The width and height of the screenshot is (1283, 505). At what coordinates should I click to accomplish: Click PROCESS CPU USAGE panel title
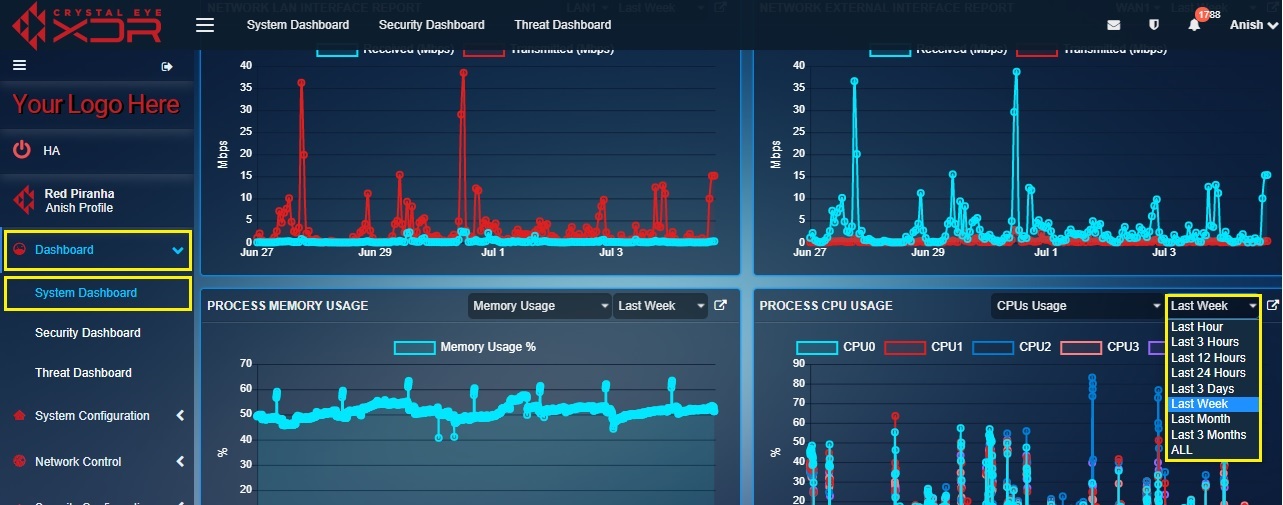coord(826,306)
